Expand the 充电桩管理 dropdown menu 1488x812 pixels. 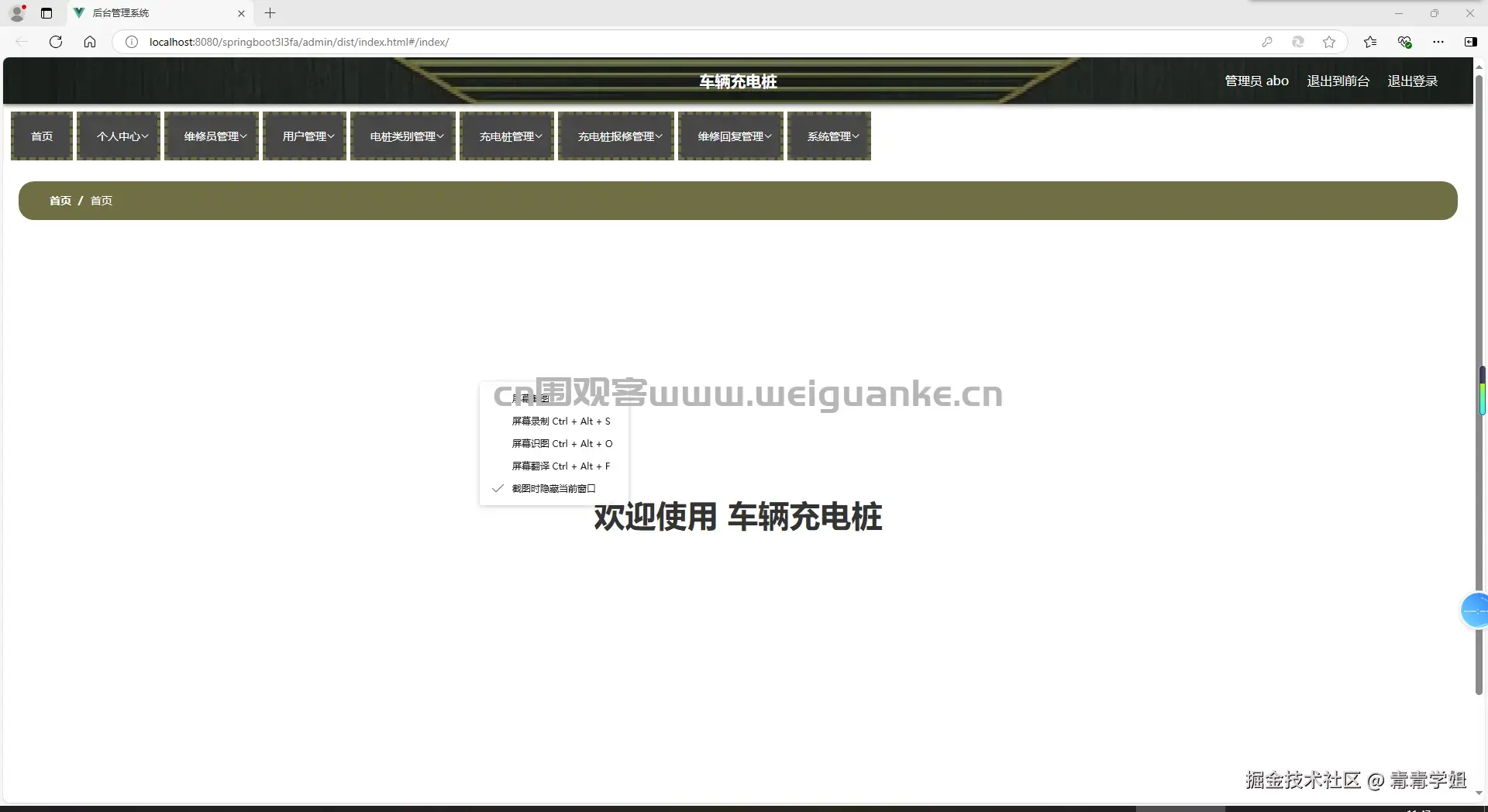[507, 136]
